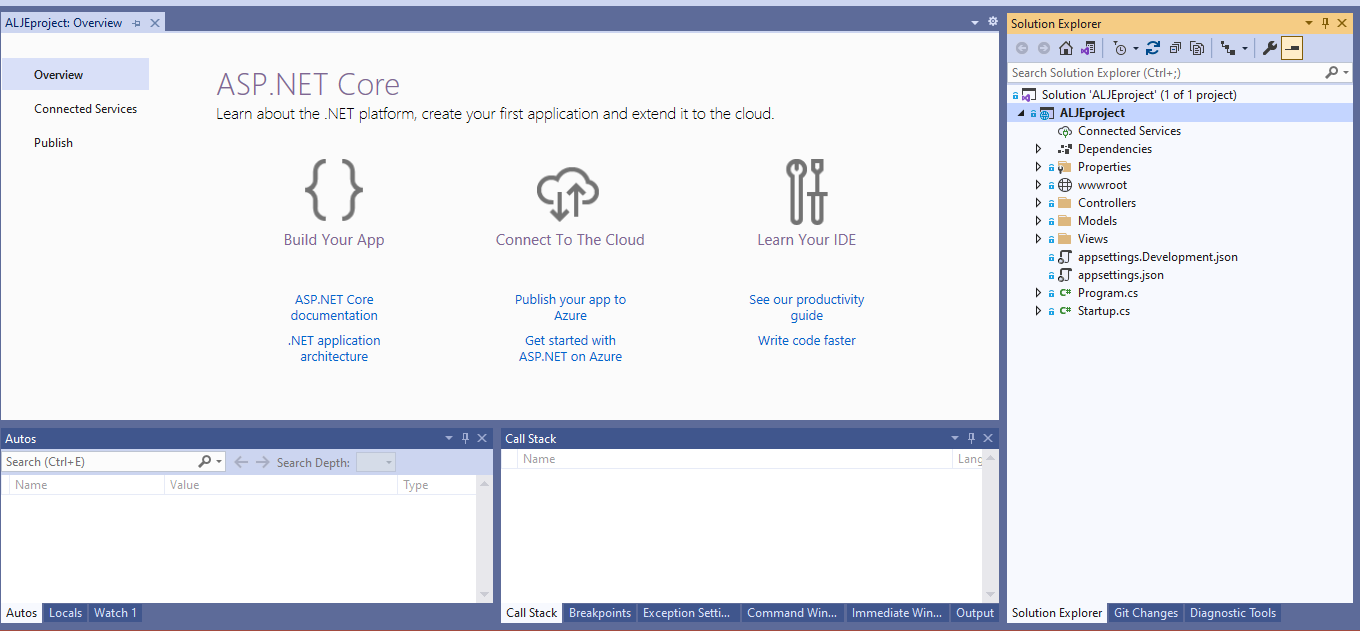The image size is (1360, 631).
Task: Click the next-result arrow in Autos toolbar
Action: pos(263,462)
